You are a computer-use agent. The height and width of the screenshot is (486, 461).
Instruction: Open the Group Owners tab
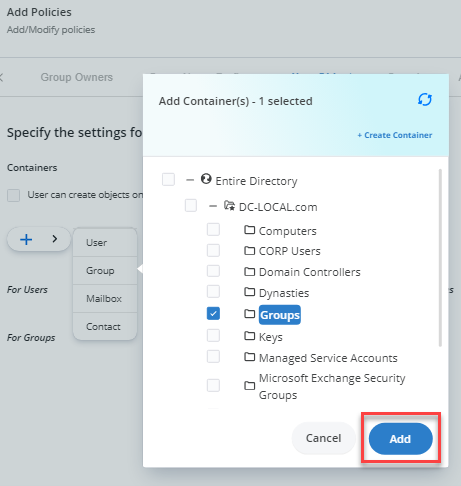pos(77,77)
